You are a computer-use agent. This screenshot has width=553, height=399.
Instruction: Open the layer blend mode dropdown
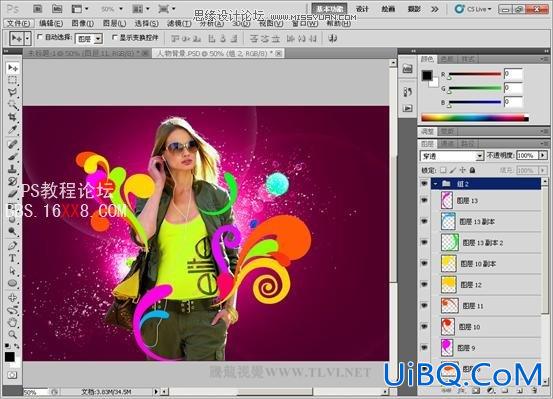pyautogui.click(x=451, y=156)
